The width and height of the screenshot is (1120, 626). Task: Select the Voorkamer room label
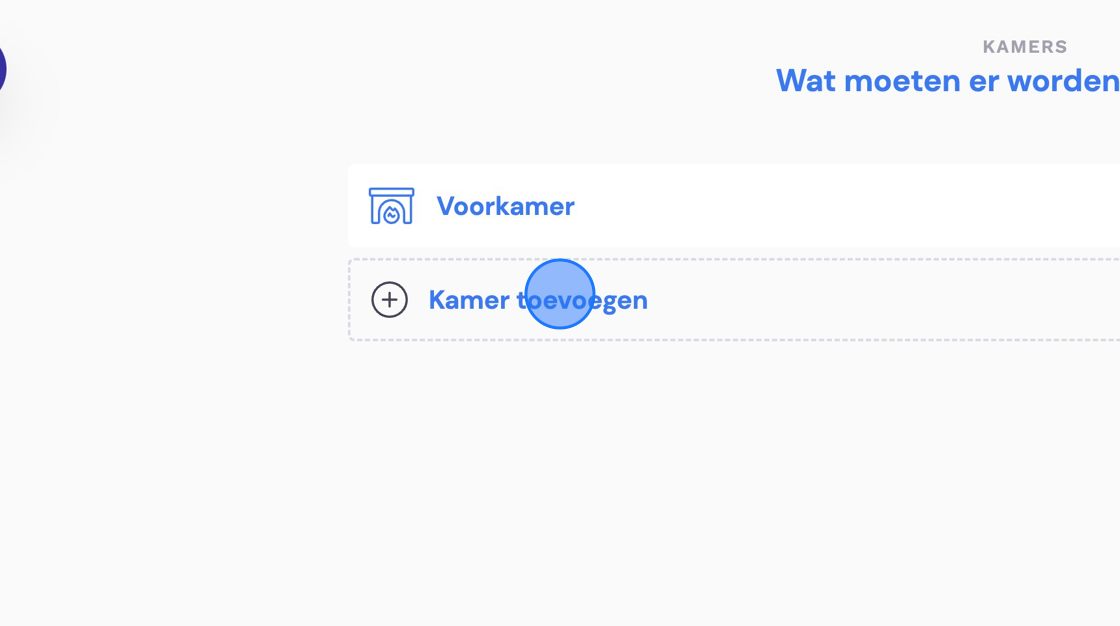[x=505, y=207]
